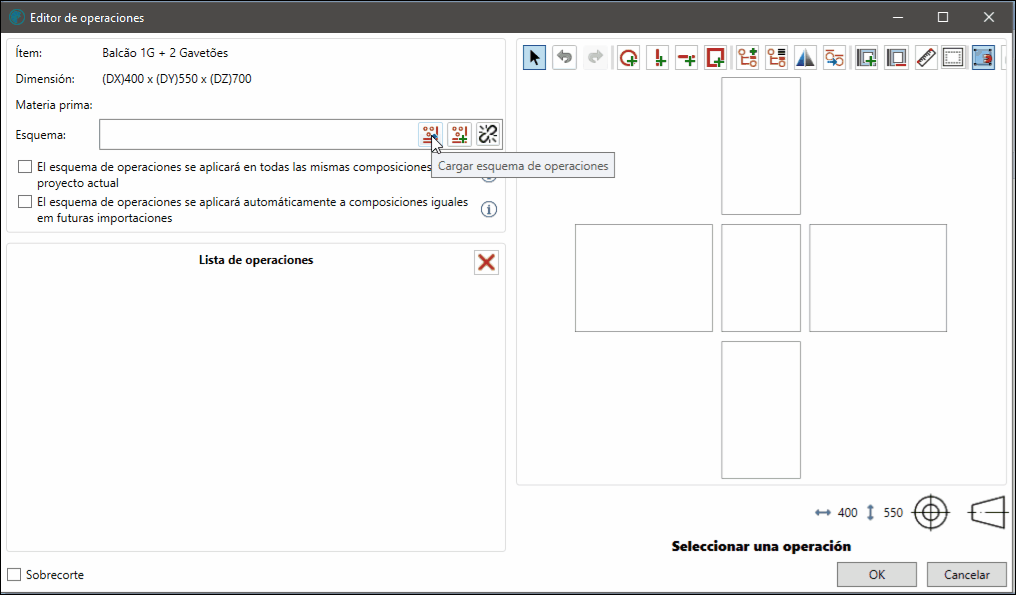This screenshot has width=1016, height=595.
Task: Select the right face panel in preview
Action: (x=878, y=278)
